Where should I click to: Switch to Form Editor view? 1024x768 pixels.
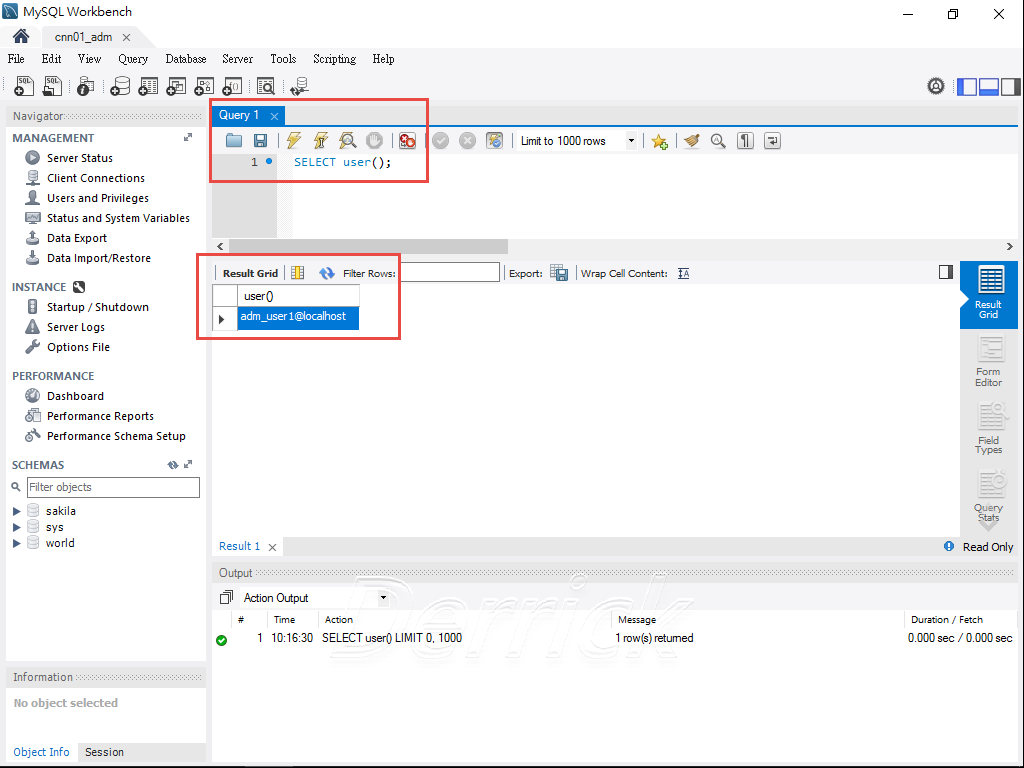click(989, 362)
